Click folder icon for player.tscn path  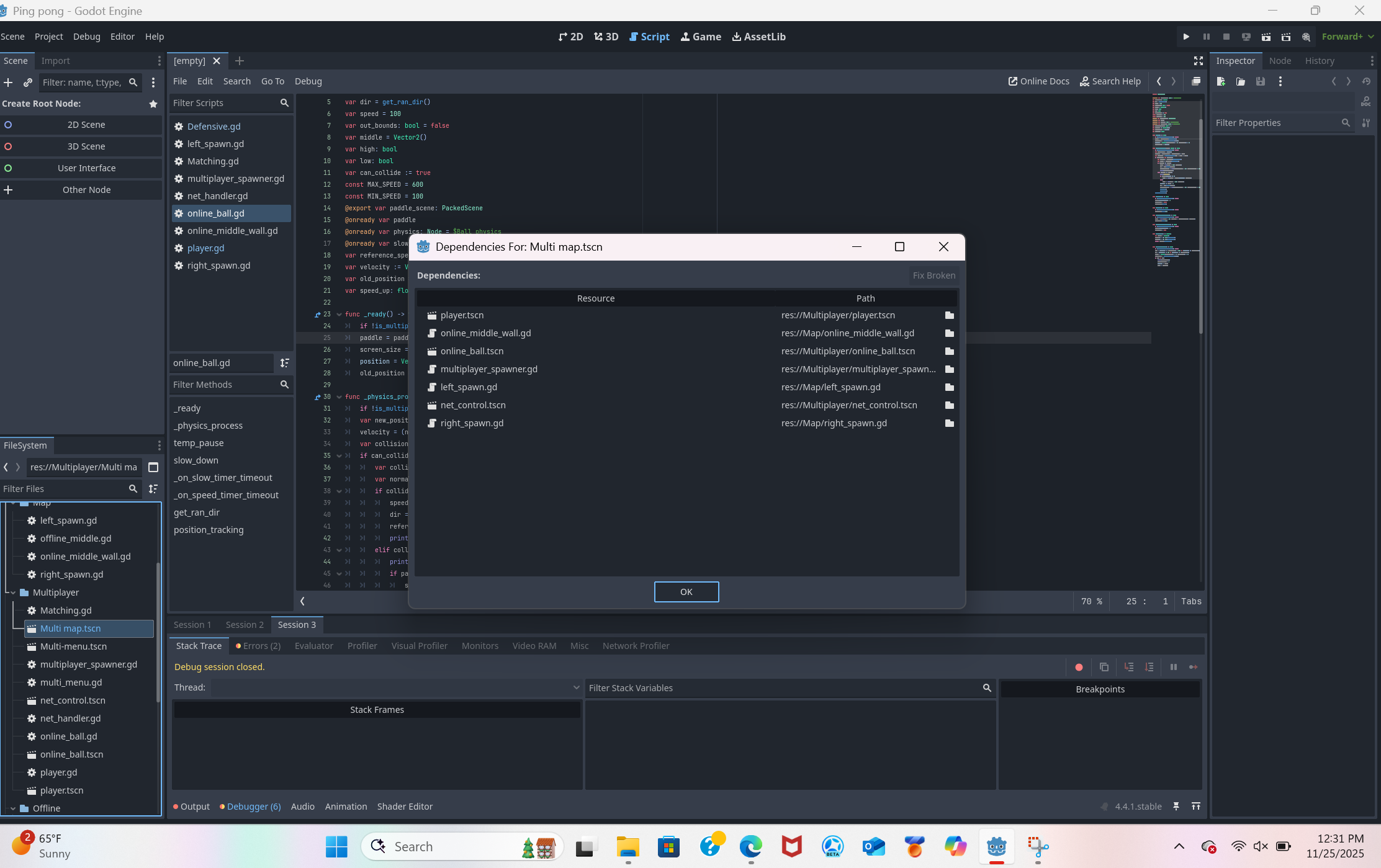(x=949, y=315)
